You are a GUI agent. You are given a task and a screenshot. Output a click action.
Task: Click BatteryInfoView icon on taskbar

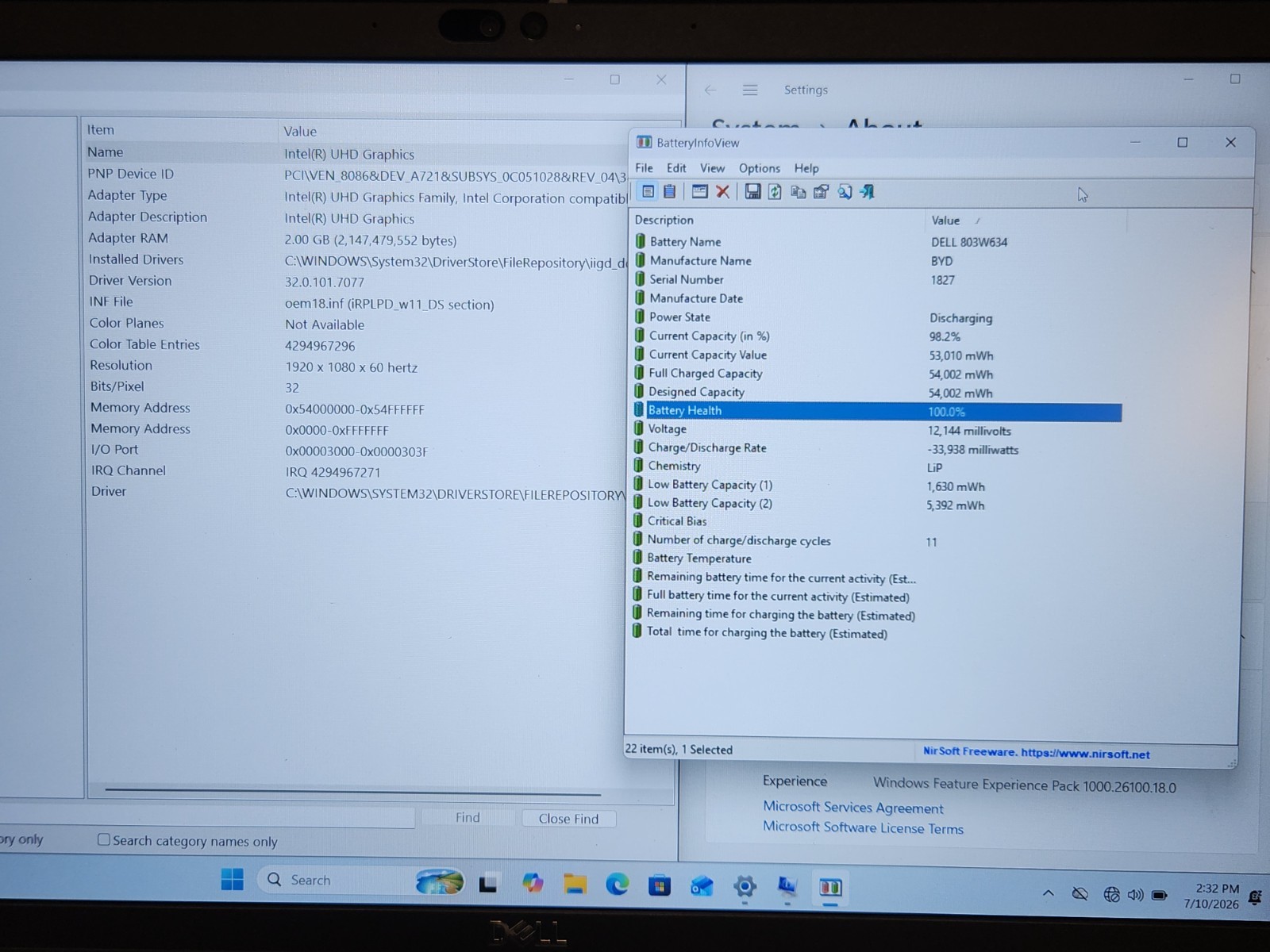click(830, 887)
